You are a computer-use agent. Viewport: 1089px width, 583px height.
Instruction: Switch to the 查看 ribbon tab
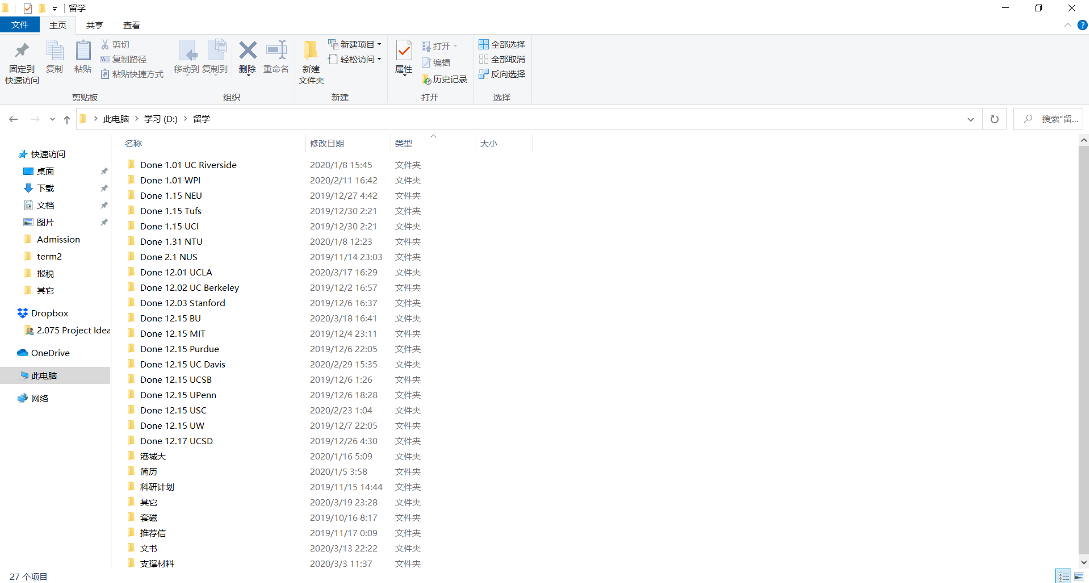point(131,24)
